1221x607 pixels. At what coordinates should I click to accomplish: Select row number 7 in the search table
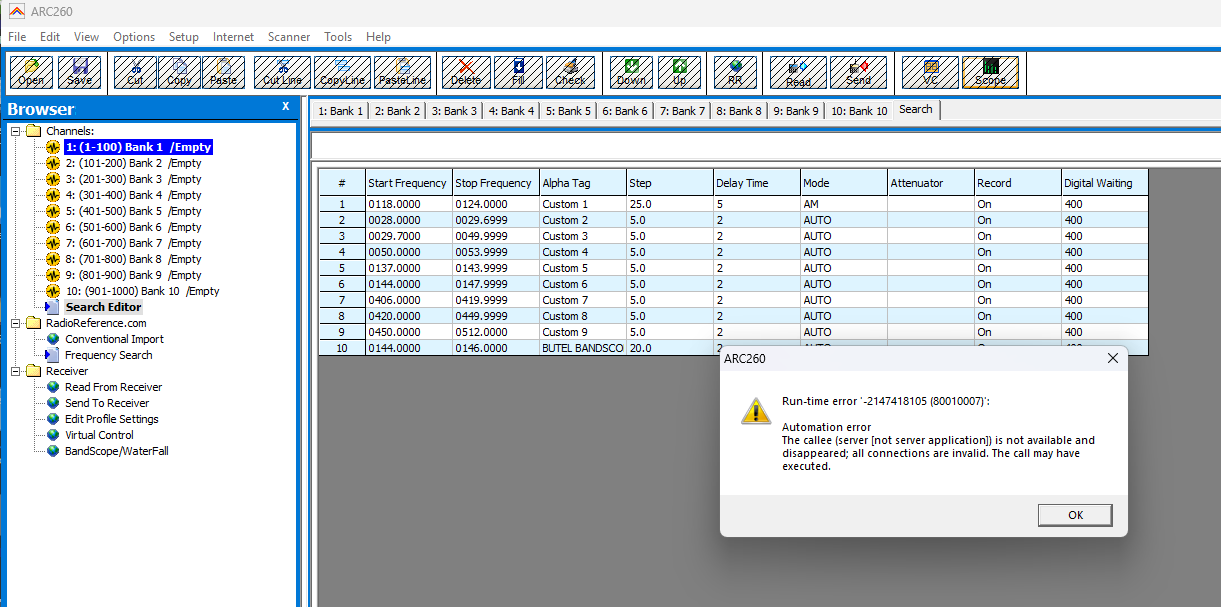[342, 300]
